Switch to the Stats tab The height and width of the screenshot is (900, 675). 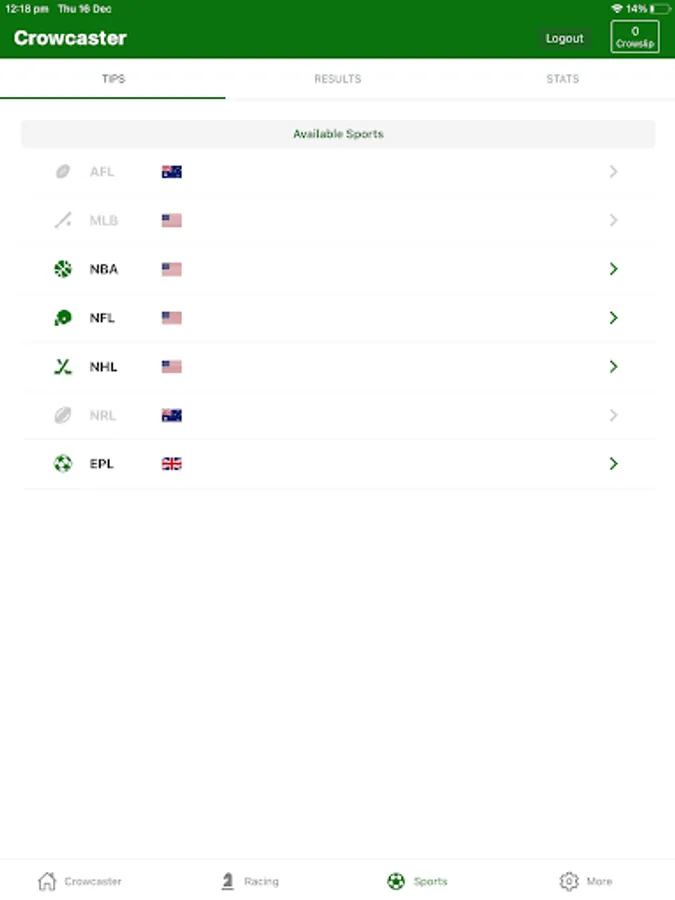(562, 79)
